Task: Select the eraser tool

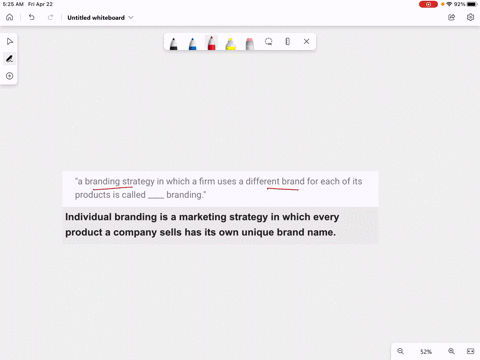Action: [250, 43]
